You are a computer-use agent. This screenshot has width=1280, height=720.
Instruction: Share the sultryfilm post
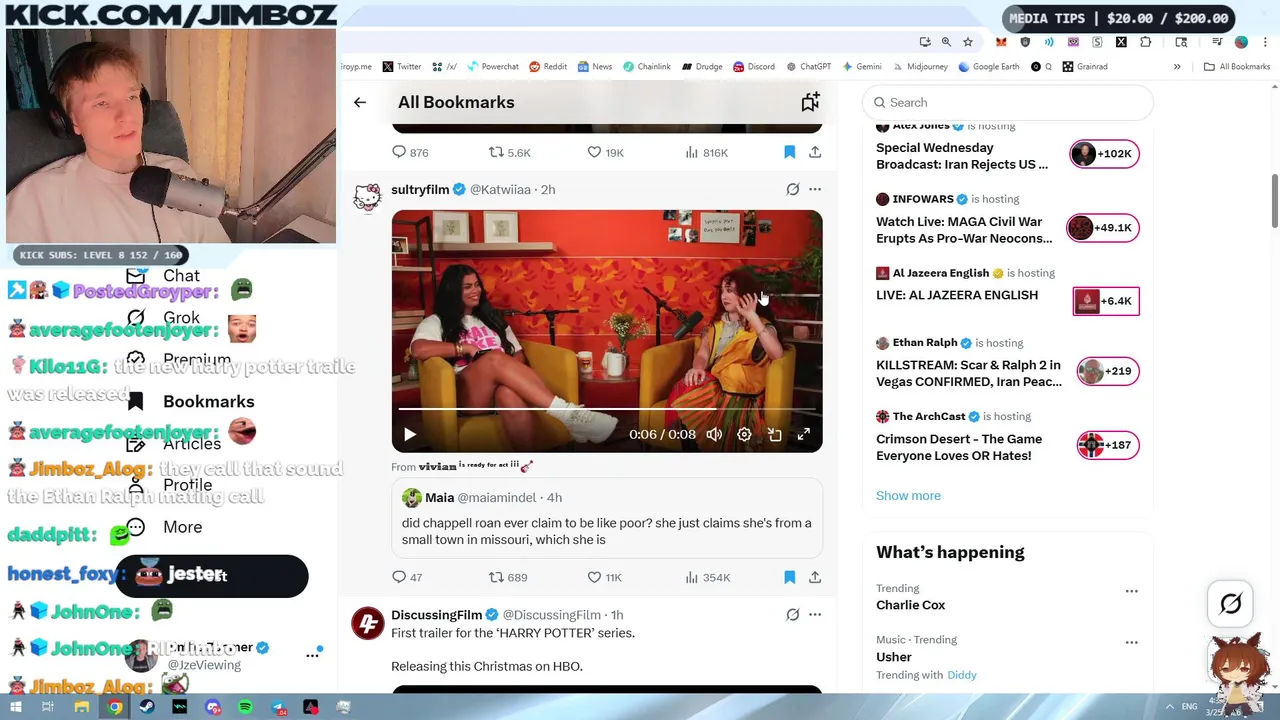(x=815, y=577)
